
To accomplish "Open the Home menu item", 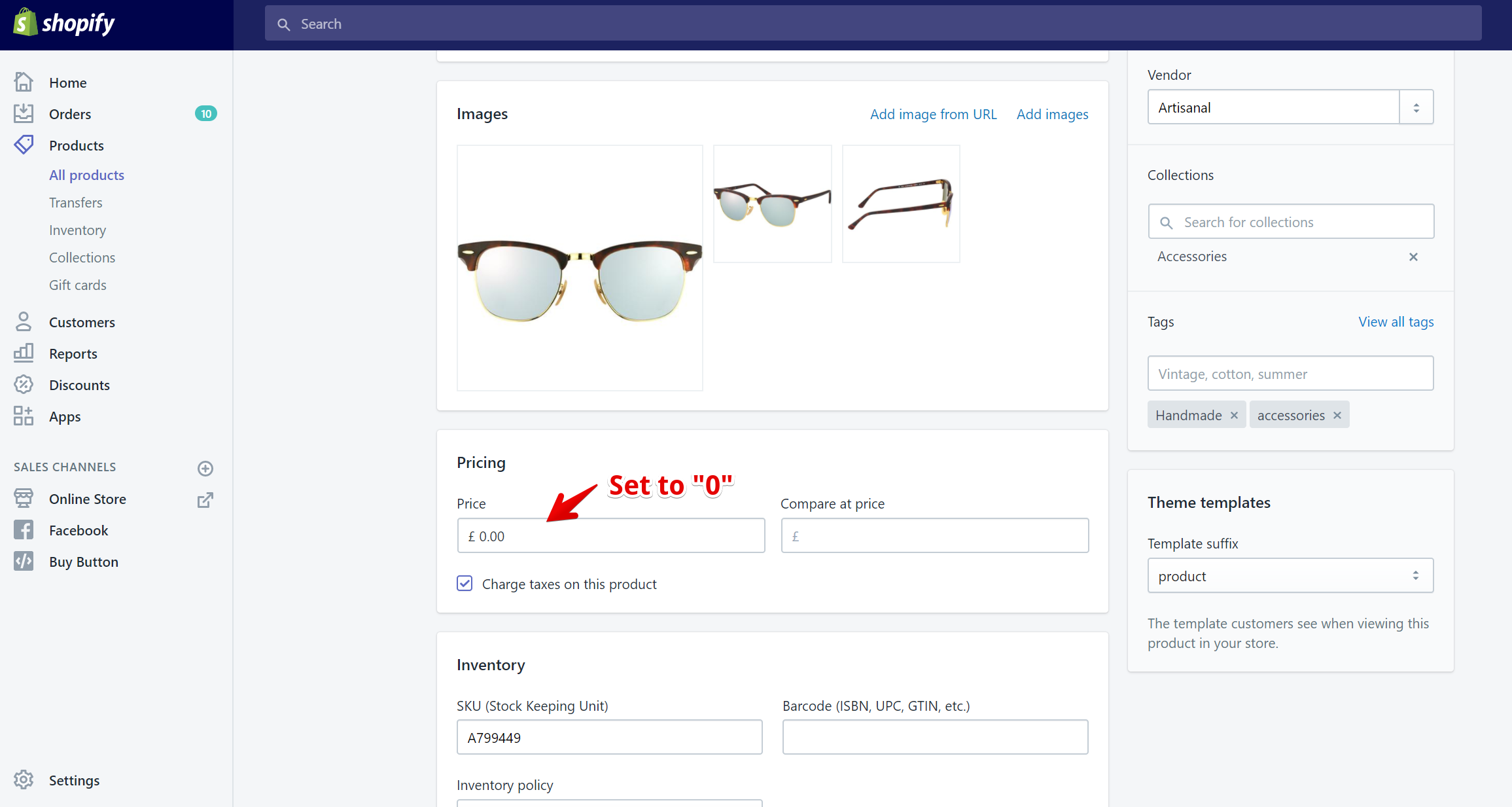I will [x=68, y=82].
